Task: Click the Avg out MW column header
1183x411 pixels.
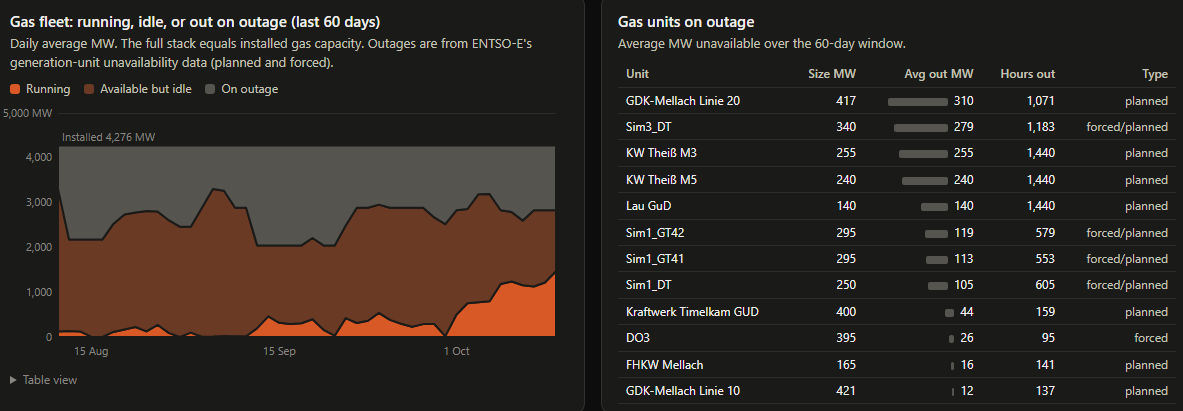Action: 939,74
